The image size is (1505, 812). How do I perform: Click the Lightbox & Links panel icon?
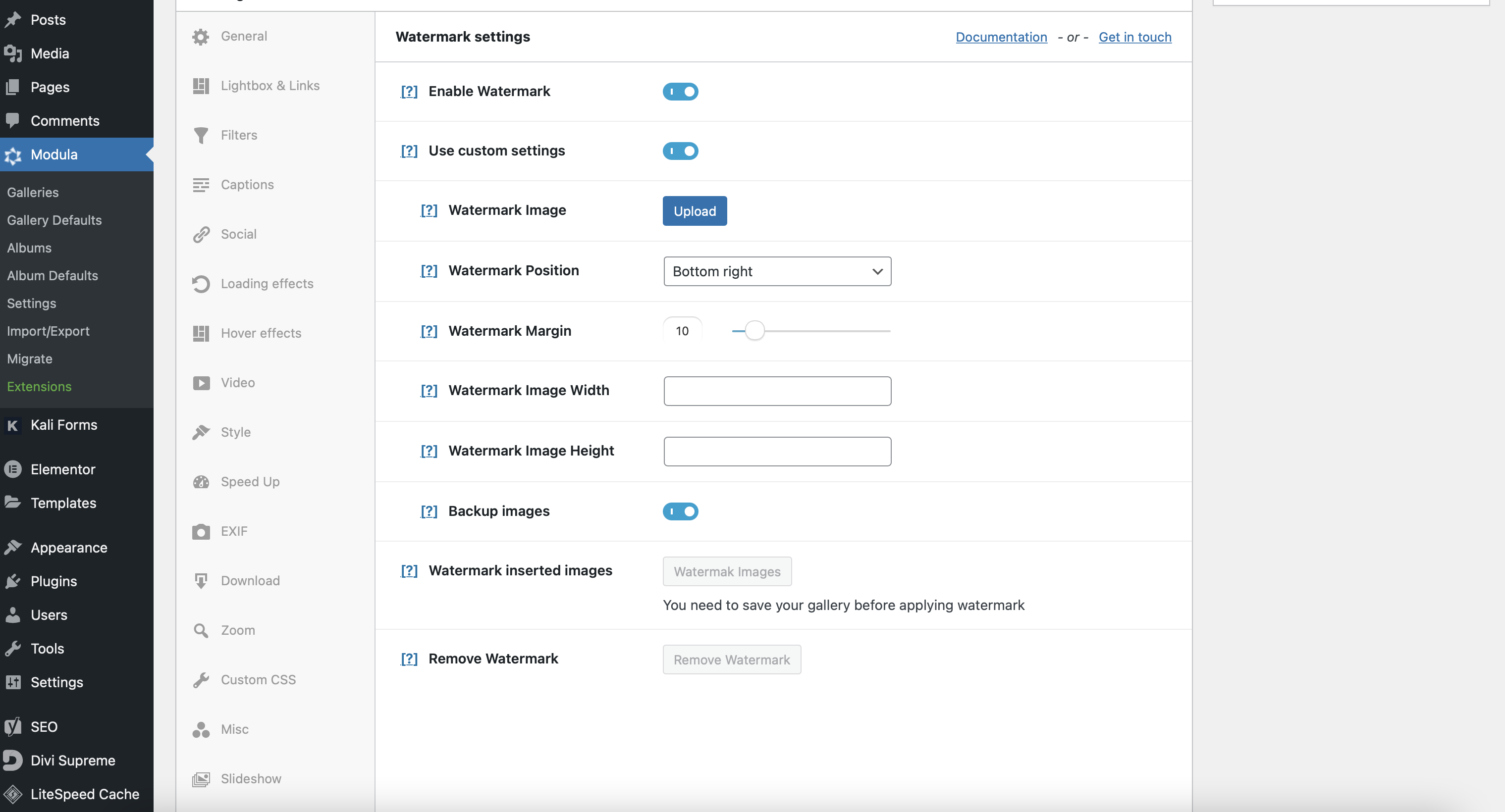pyautogui.click(x=201, y=85)
